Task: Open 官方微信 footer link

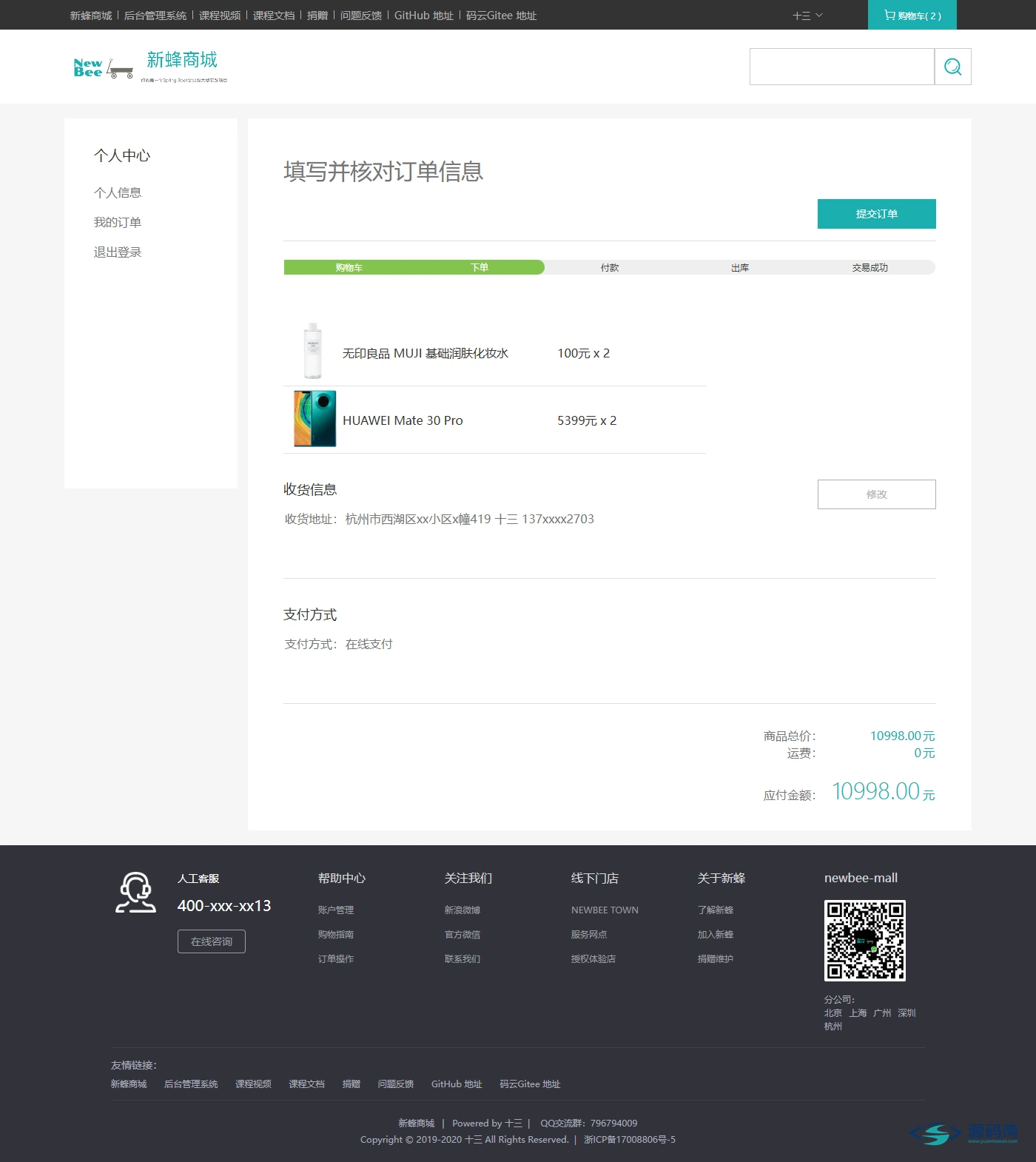Action: (x=462, y=935)
